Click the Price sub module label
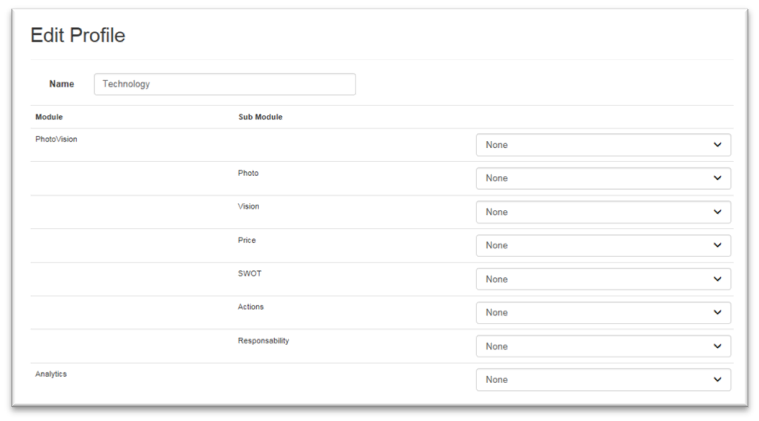 tap(247, 240)
